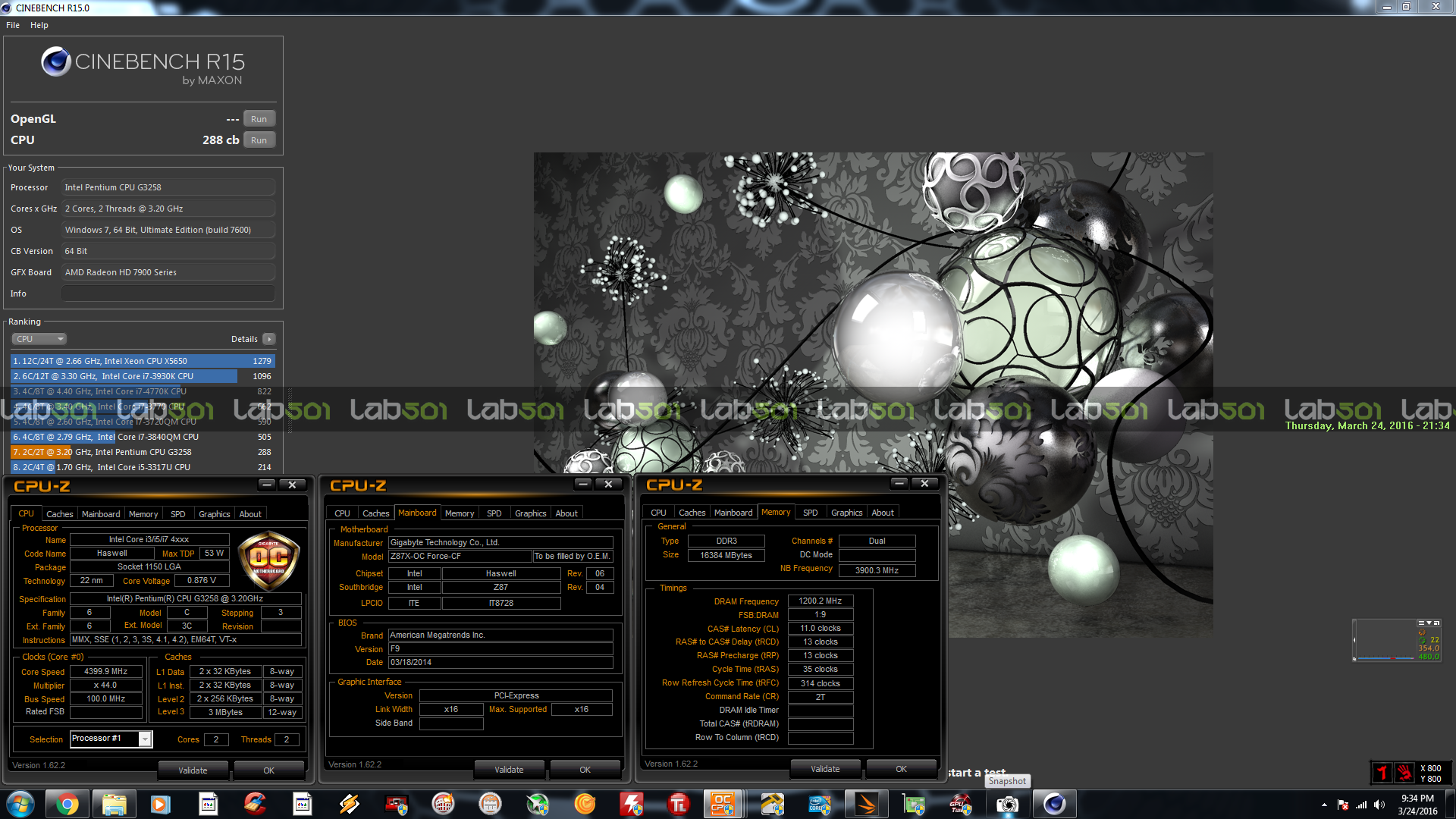Run the CPU benchmark

[x=259, y=140]
